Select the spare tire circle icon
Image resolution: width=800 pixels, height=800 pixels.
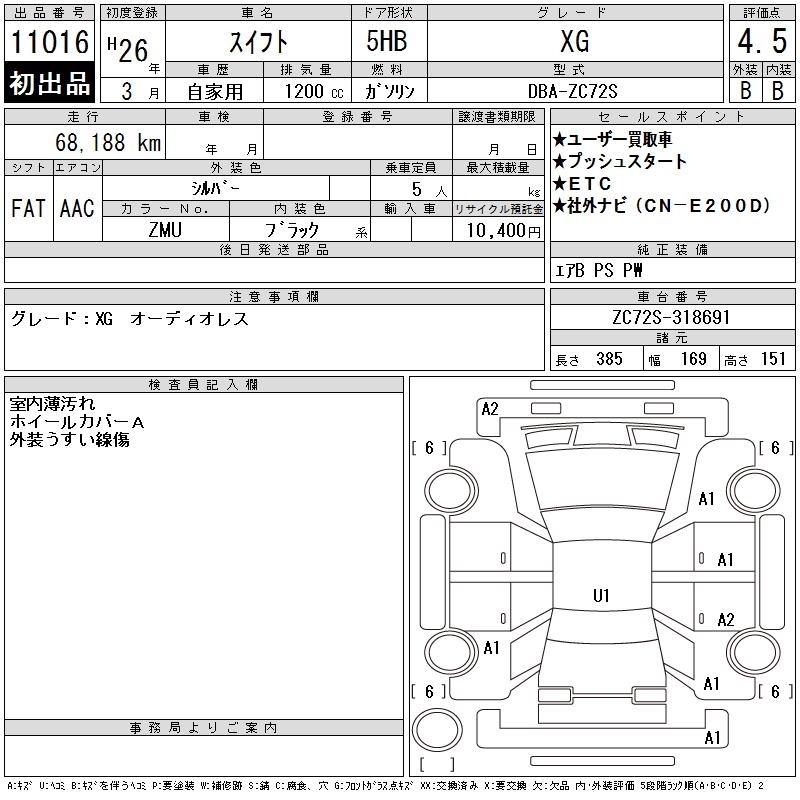point(437,730)
